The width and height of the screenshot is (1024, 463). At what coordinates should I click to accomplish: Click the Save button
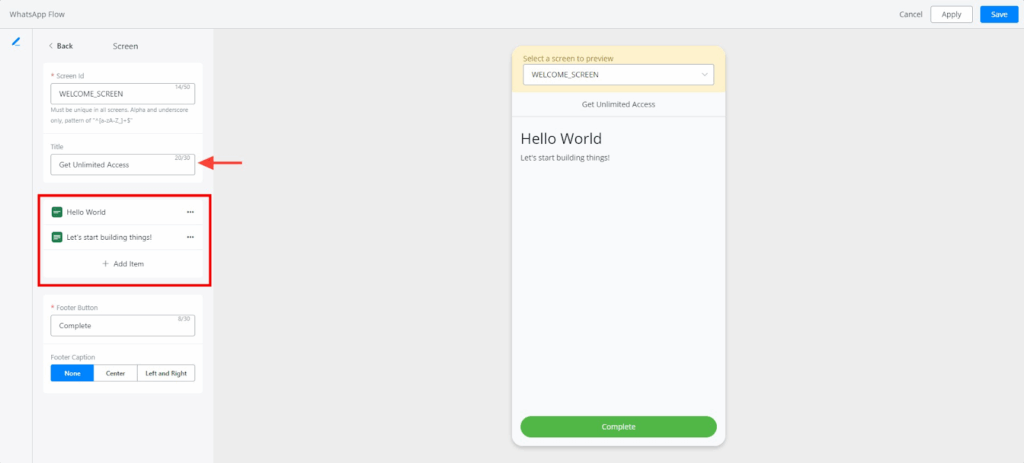tap(998, 14)
